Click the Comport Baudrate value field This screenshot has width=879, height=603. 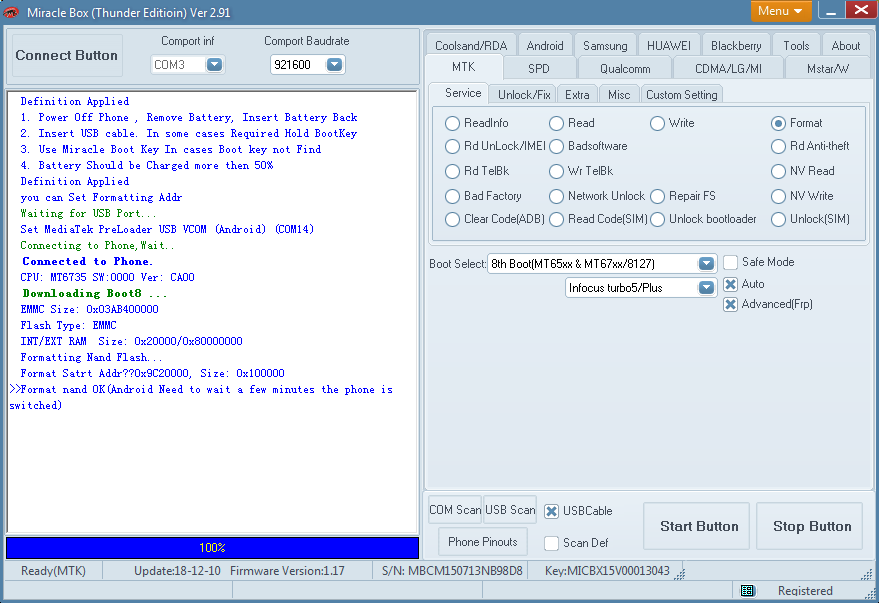click(298, 64)
